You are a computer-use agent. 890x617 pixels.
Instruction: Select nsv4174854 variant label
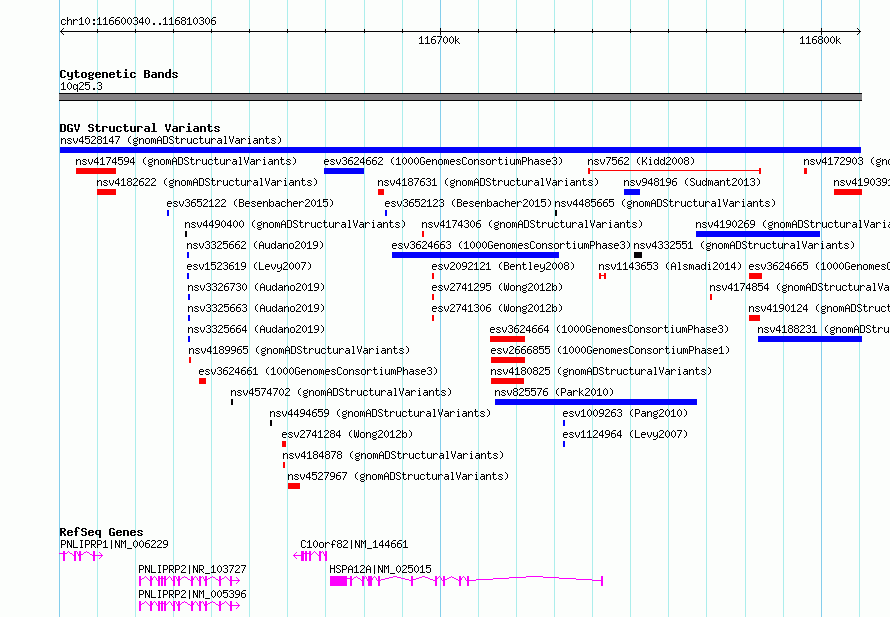coord(799,287)
